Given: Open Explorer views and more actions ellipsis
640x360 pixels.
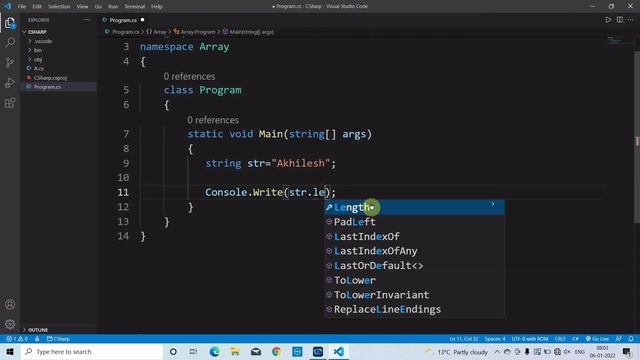Looking at the screenshot, I should pos(87,20).
